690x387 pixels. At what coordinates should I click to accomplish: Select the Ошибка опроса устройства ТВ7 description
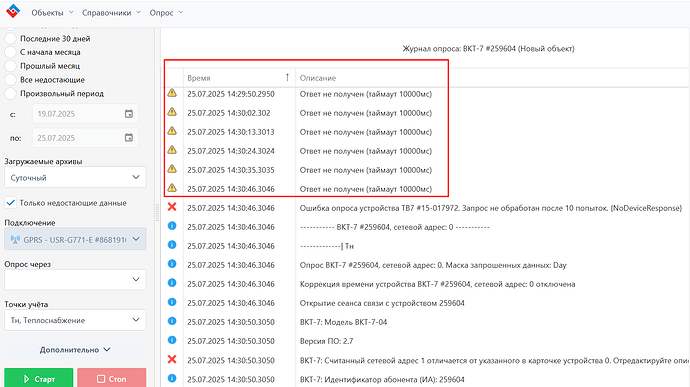[x=491, y=208]
